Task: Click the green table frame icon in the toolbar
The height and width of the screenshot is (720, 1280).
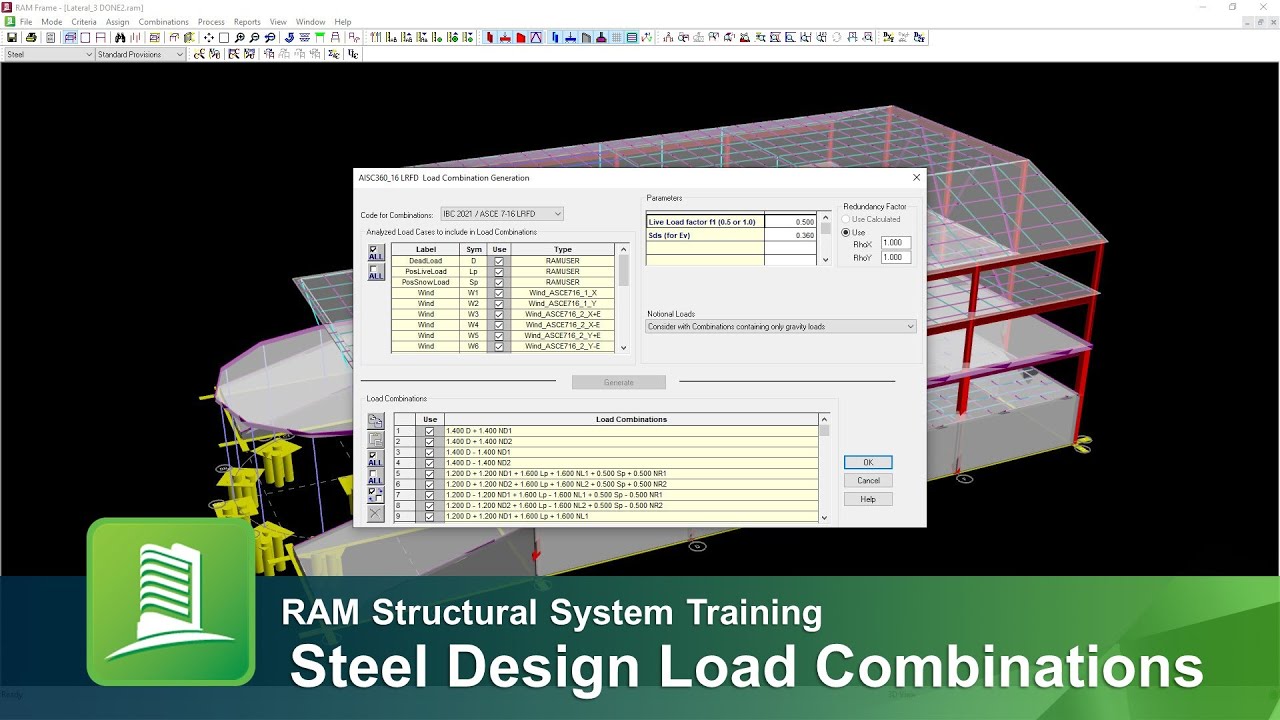Action: [320, 37]
